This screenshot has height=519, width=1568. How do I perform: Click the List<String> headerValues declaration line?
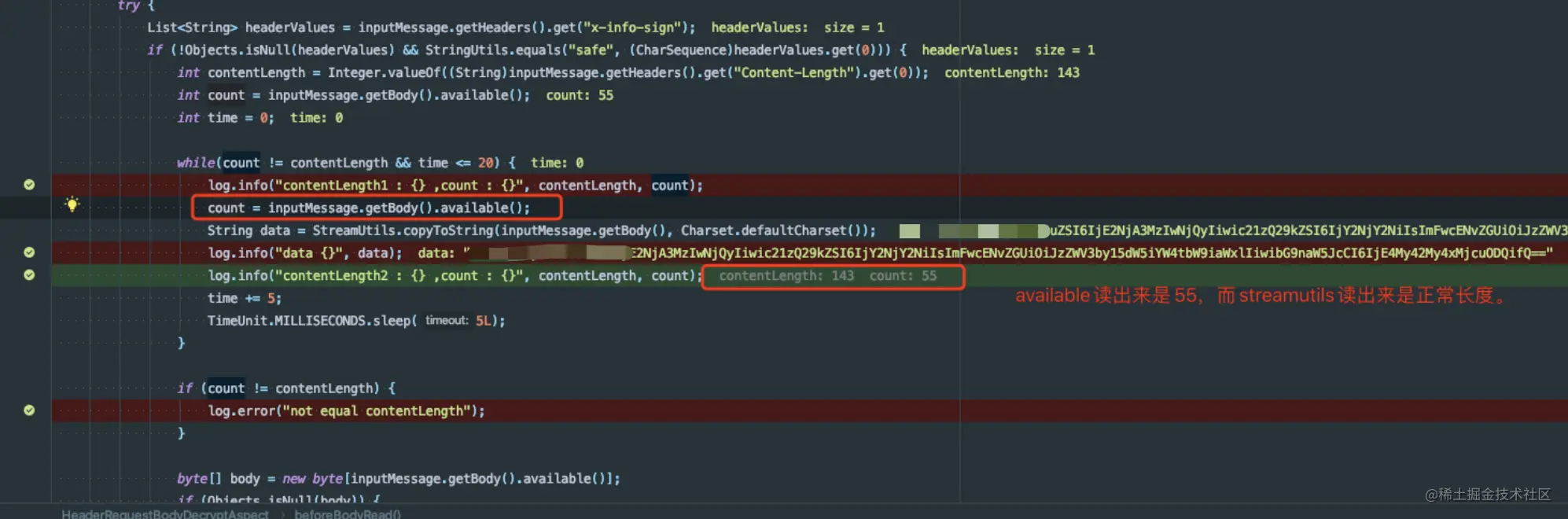pyautogui.click(x=421, y=28)
